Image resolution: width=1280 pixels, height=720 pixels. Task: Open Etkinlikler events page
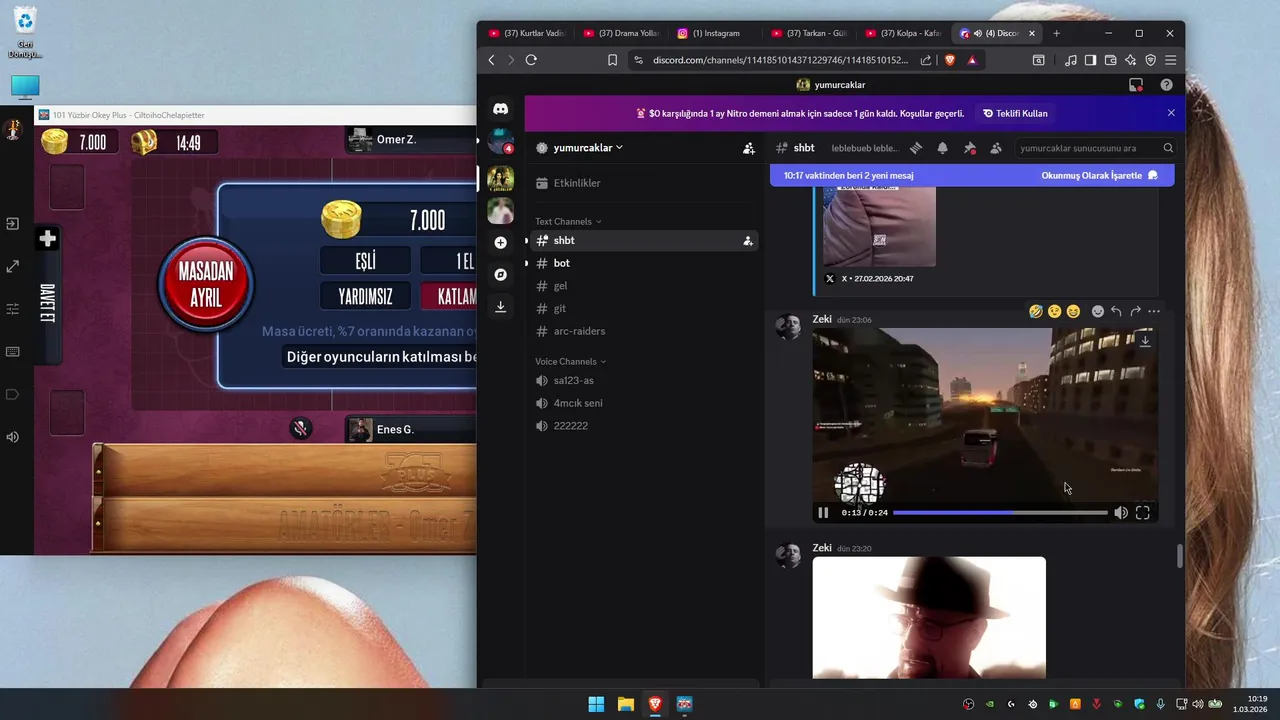tap(642, 183)
